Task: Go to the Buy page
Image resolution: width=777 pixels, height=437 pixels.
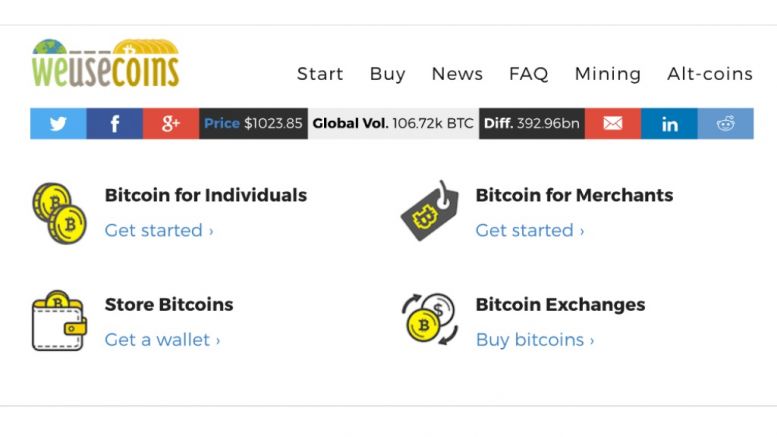Action: [387, 74]
